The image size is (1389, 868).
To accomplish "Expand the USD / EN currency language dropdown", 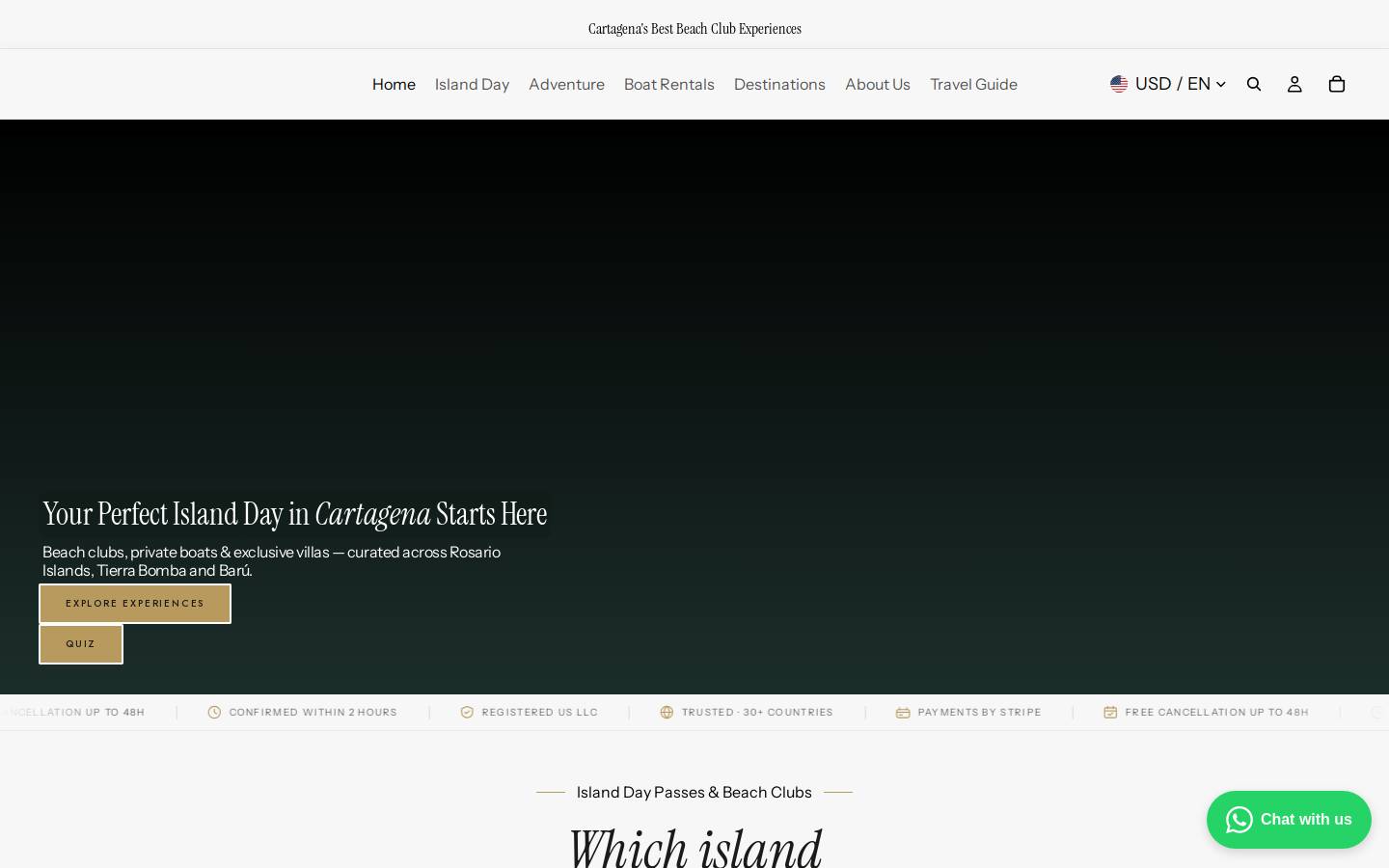I will point(1168,84).
